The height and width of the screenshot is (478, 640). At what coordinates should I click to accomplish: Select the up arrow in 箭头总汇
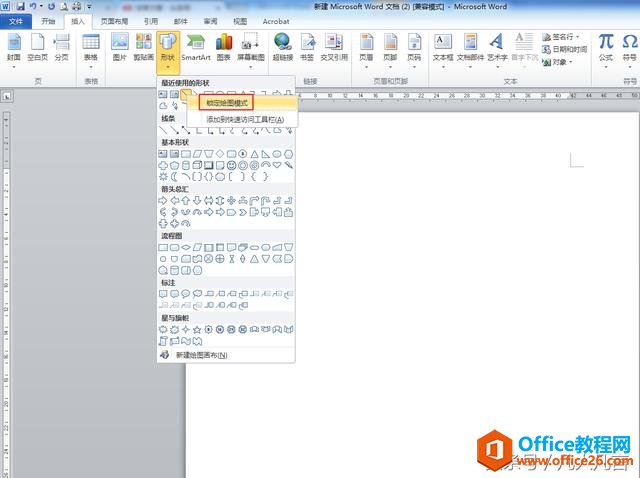(186, 200)
